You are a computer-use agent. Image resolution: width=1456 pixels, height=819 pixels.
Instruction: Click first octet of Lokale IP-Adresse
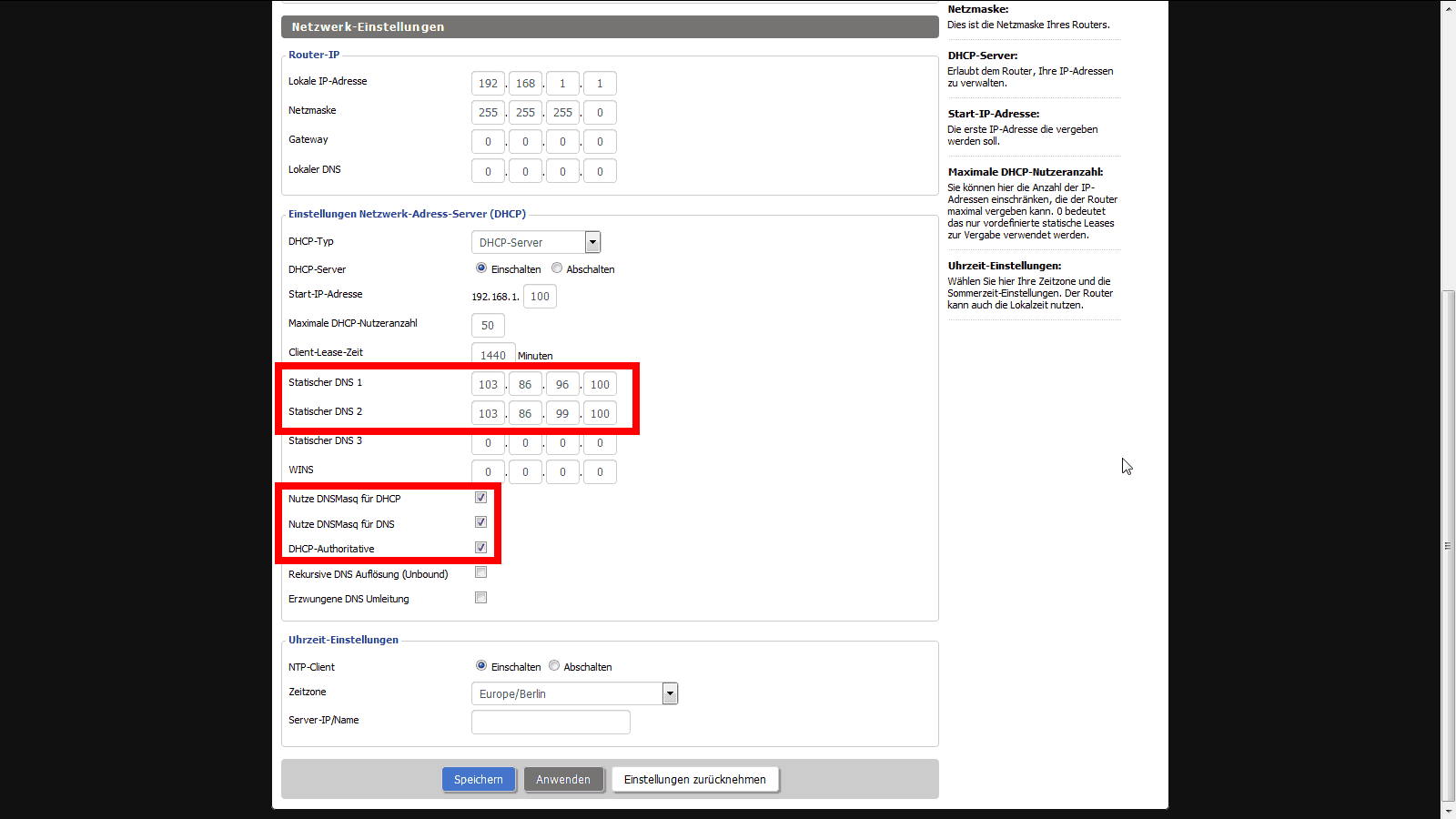click(x=488, y=84)
